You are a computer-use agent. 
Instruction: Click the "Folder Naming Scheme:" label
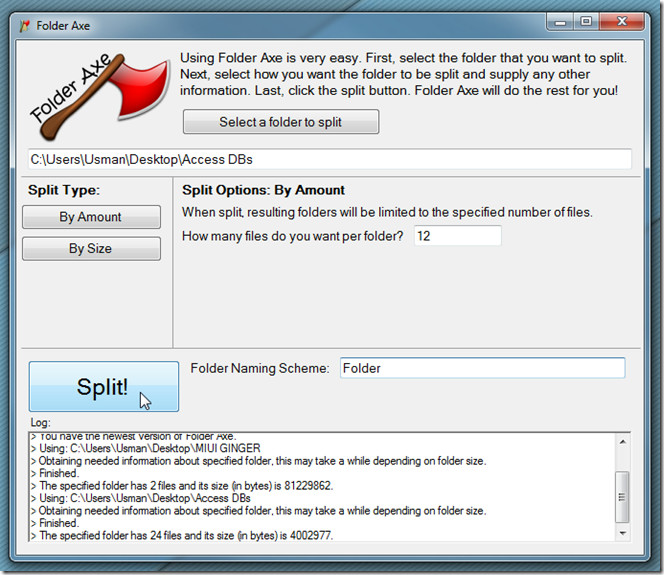click(x=260, y=368)
